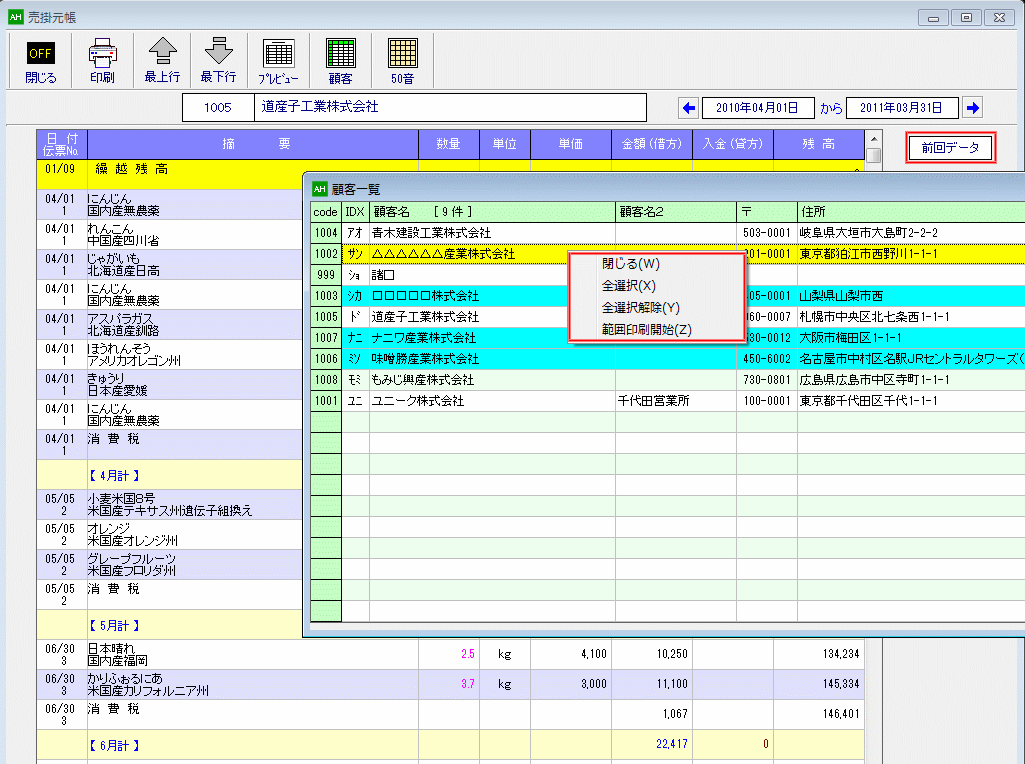
Task: Click the right blue arrow after end date
Action: (973, 108)
